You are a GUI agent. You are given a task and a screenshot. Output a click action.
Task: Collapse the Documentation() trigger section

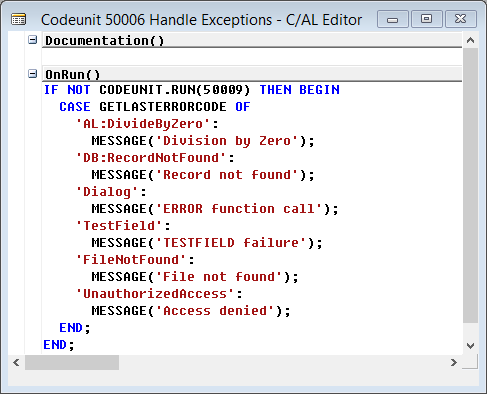(33, 40)
